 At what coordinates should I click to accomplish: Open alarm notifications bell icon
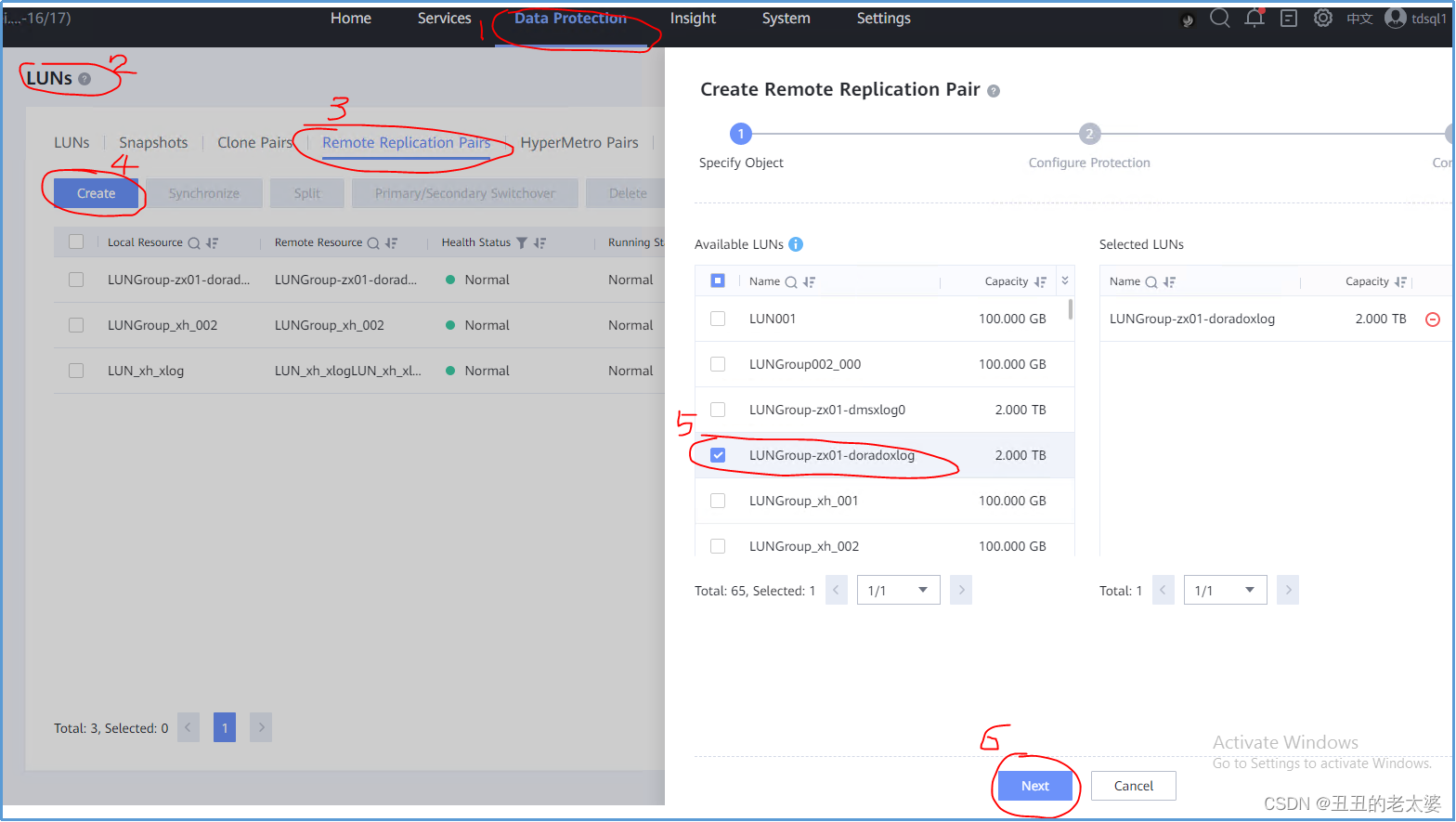tap(1254, 19)
